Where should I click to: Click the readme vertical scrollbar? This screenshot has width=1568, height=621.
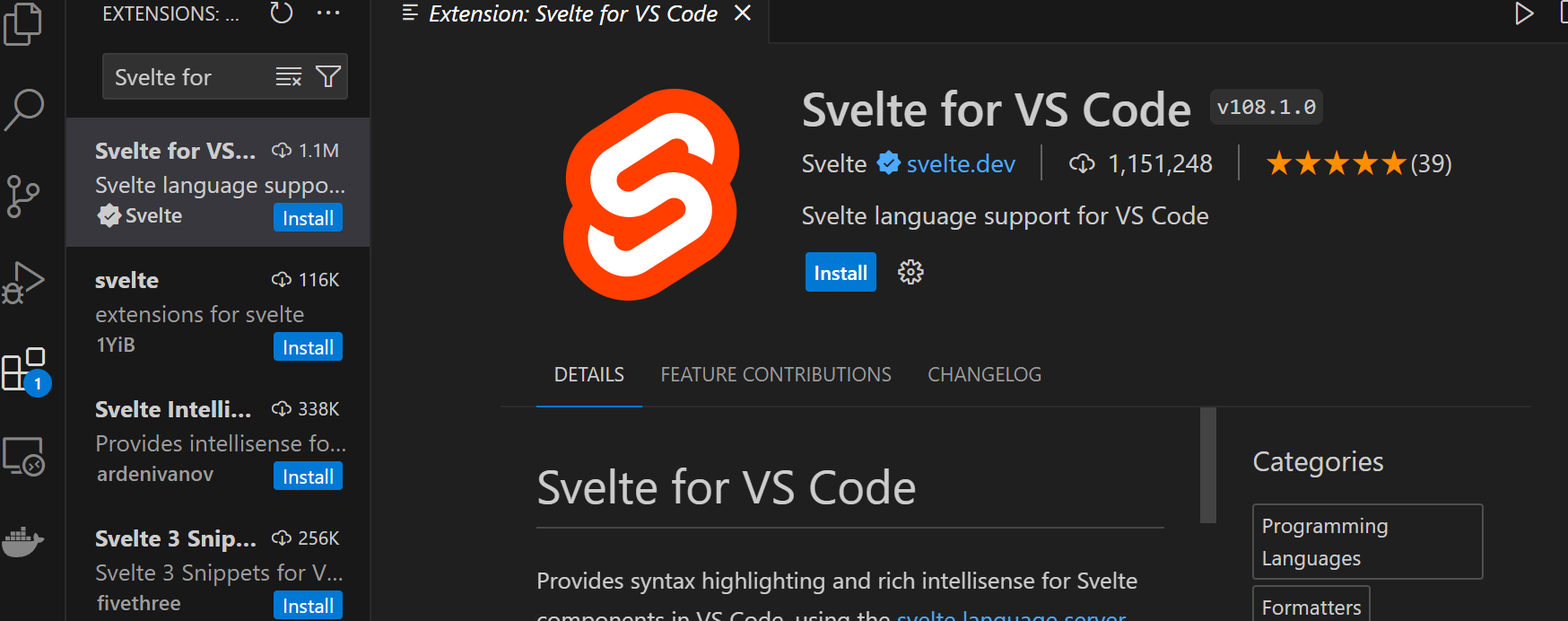point(1208,465)
